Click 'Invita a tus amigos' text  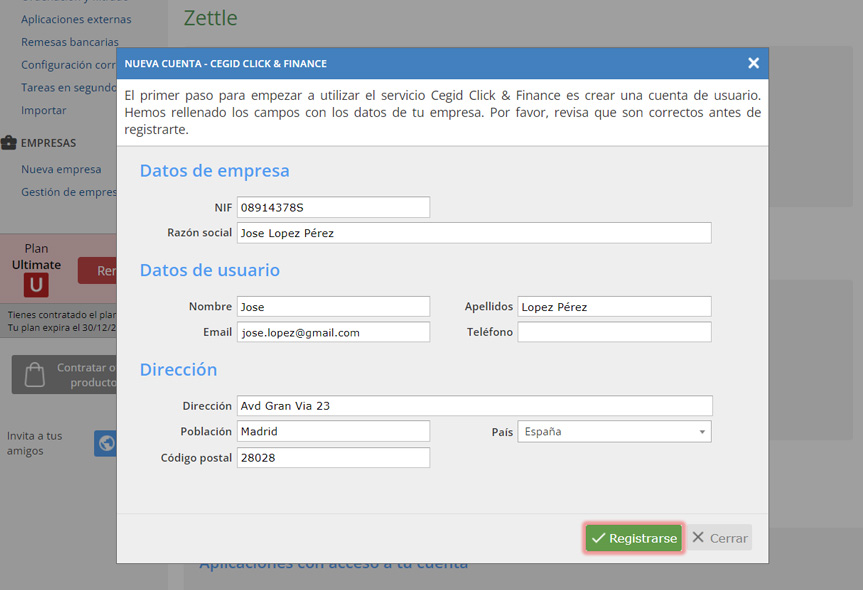click(34, 443)
